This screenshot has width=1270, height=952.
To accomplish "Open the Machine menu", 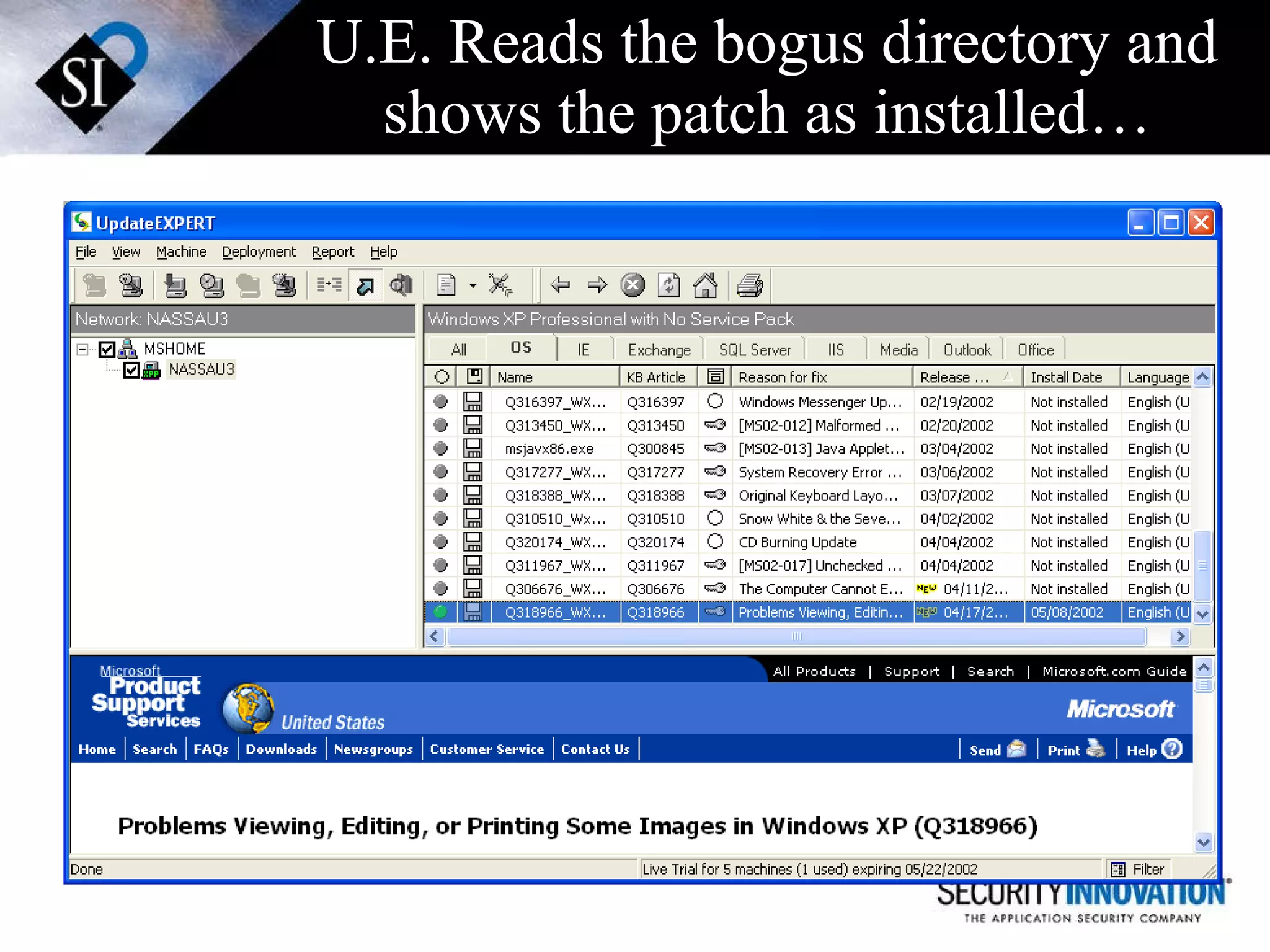I will [x=181, y=252].
